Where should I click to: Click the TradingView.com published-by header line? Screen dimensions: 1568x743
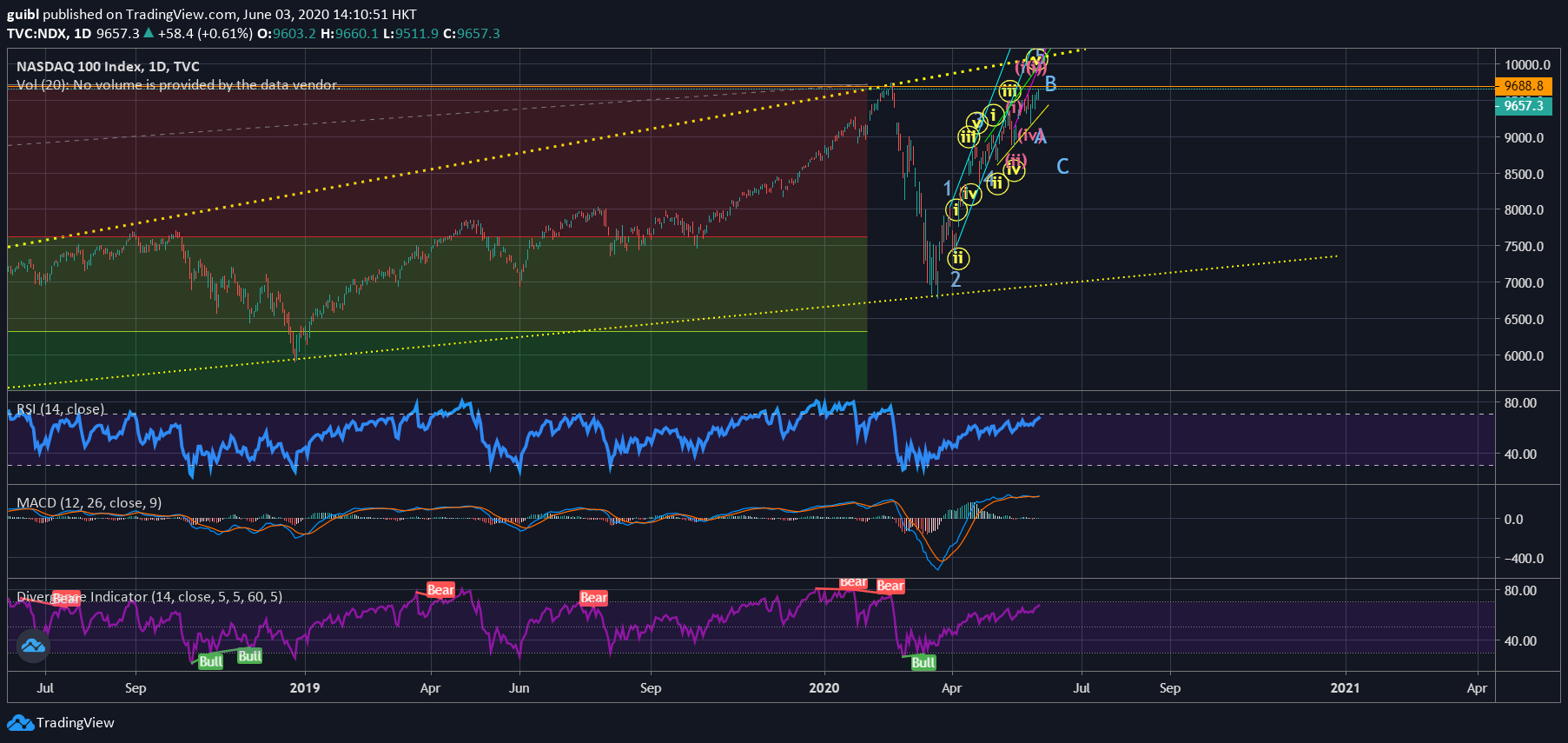point(211,14)
